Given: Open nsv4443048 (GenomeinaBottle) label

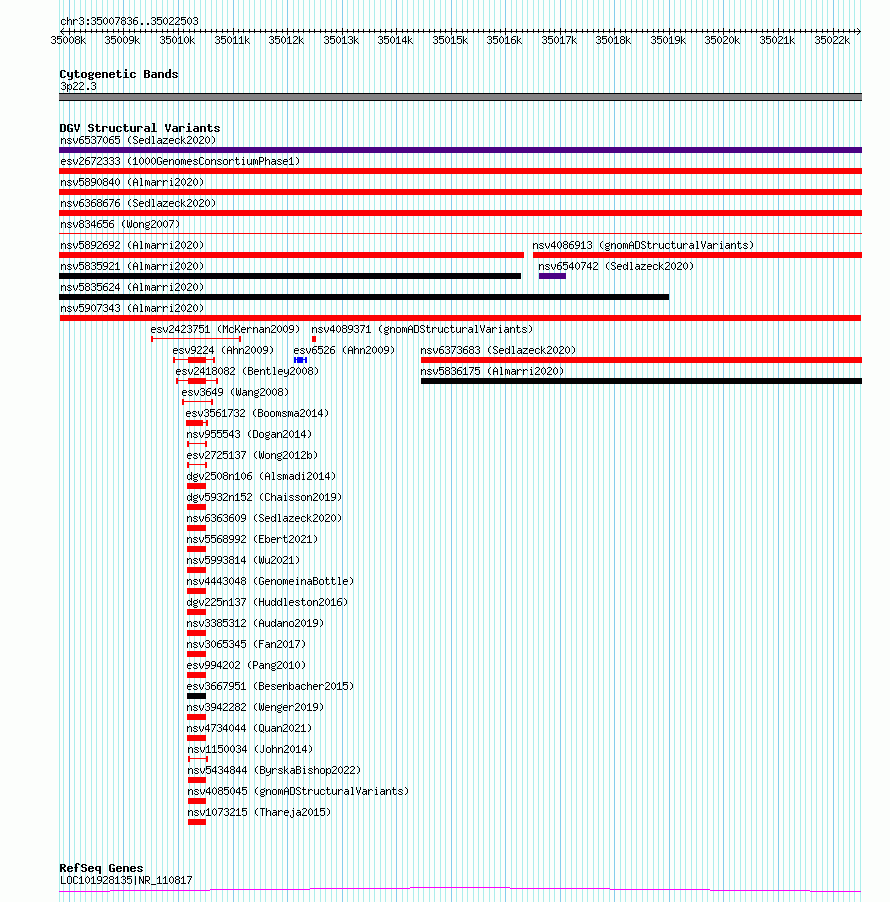Looking at the screenshot, I should pyautogui.click(x=270, y=582).
